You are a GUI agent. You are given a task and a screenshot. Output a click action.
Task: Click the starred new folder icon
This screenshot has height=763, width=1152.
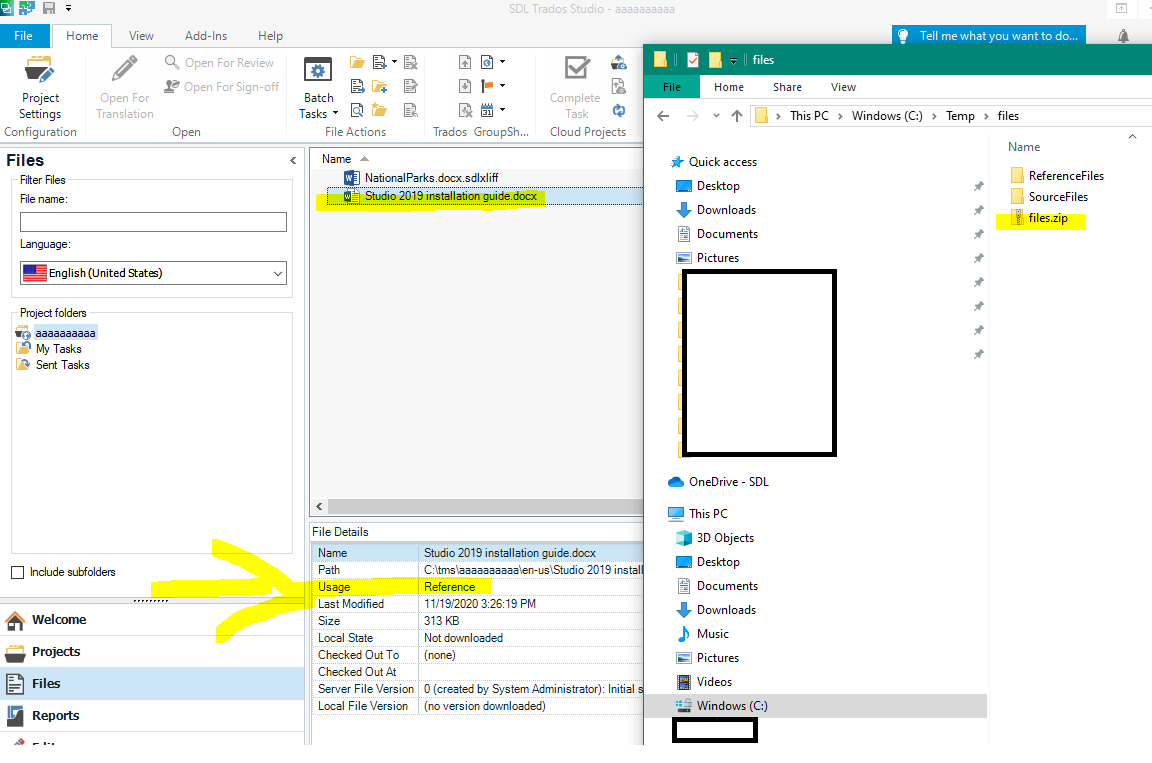coord(379,110)
